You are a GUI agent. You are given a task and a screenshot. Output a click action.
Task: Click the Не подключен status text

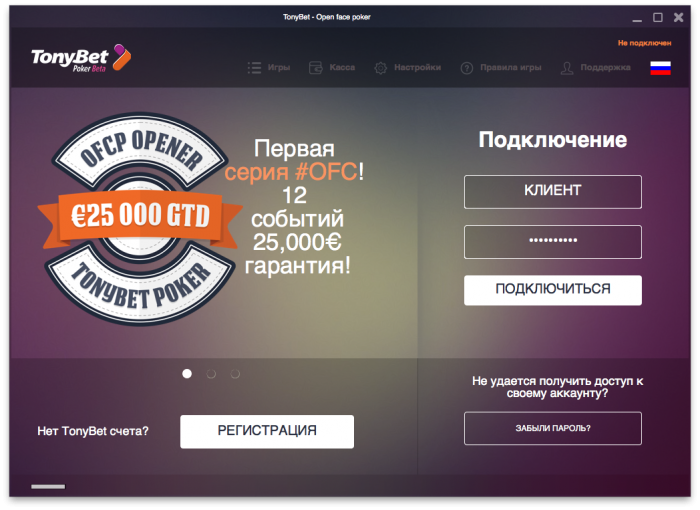(x=644, y=43)
